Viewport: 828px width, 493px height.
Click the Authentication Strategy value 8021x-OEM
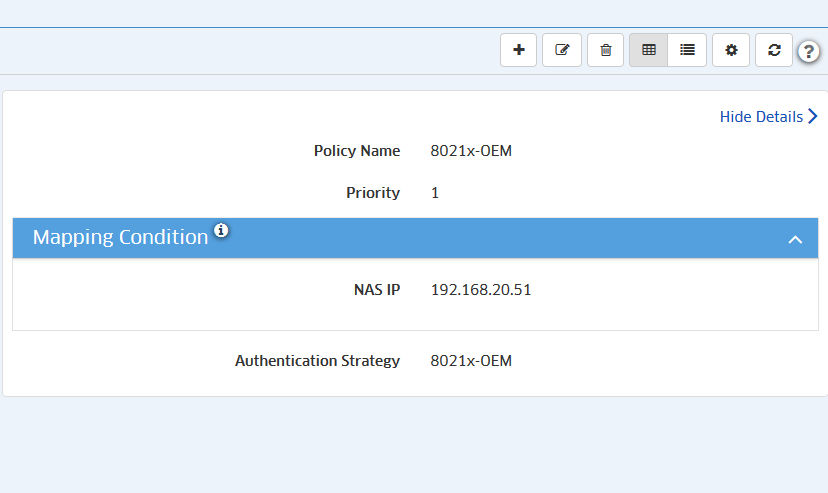coord(471,360)
